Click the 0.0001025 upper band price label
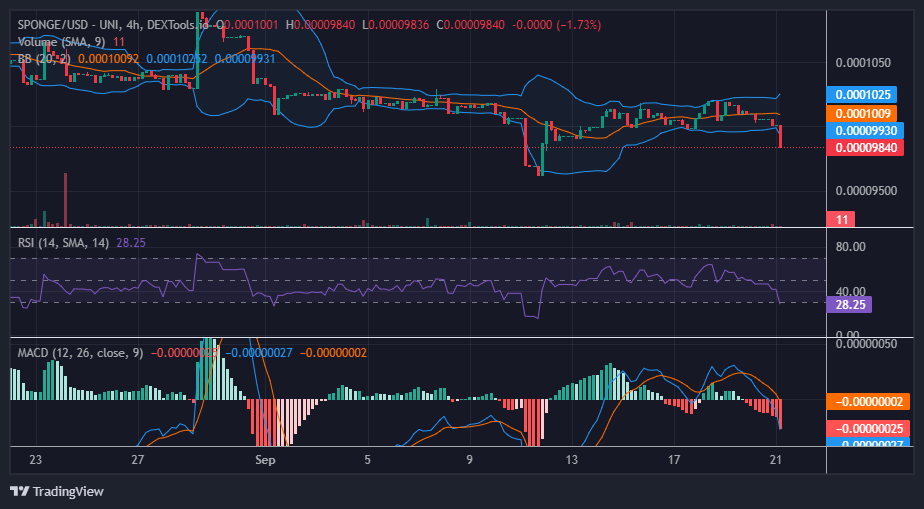 [861, 94]
